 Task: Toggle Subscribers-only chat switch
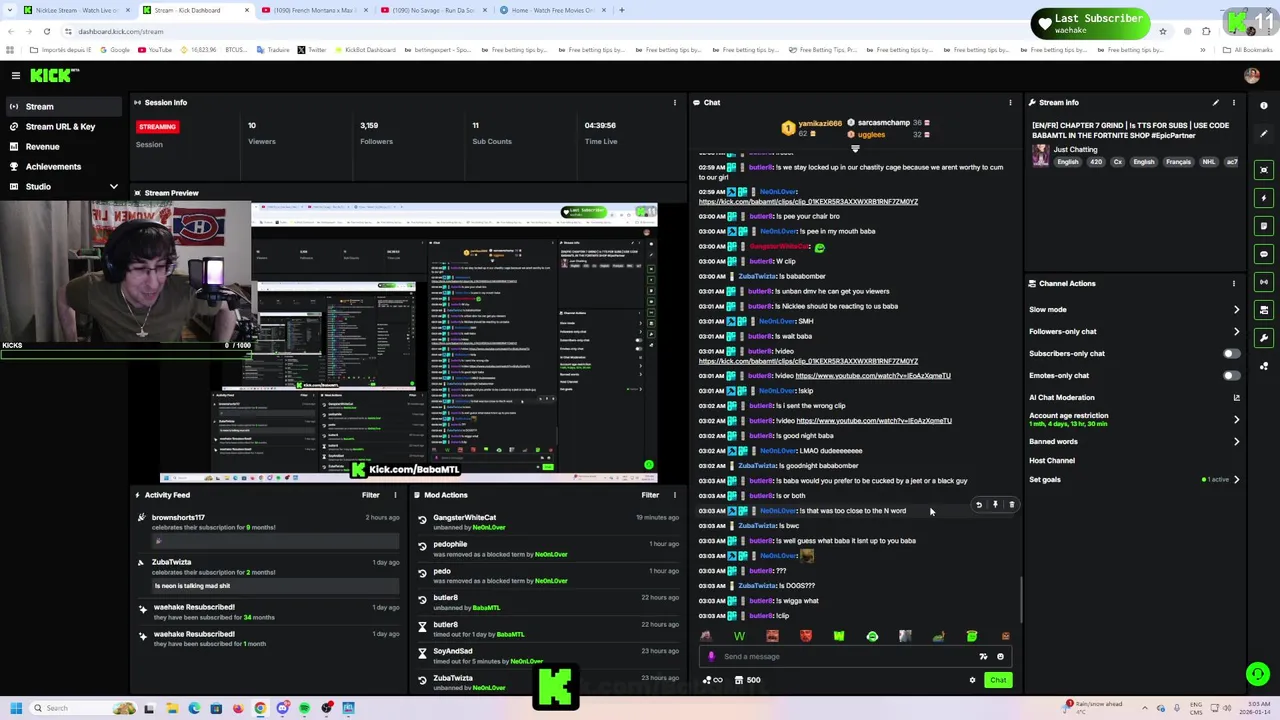(1231, 353)
